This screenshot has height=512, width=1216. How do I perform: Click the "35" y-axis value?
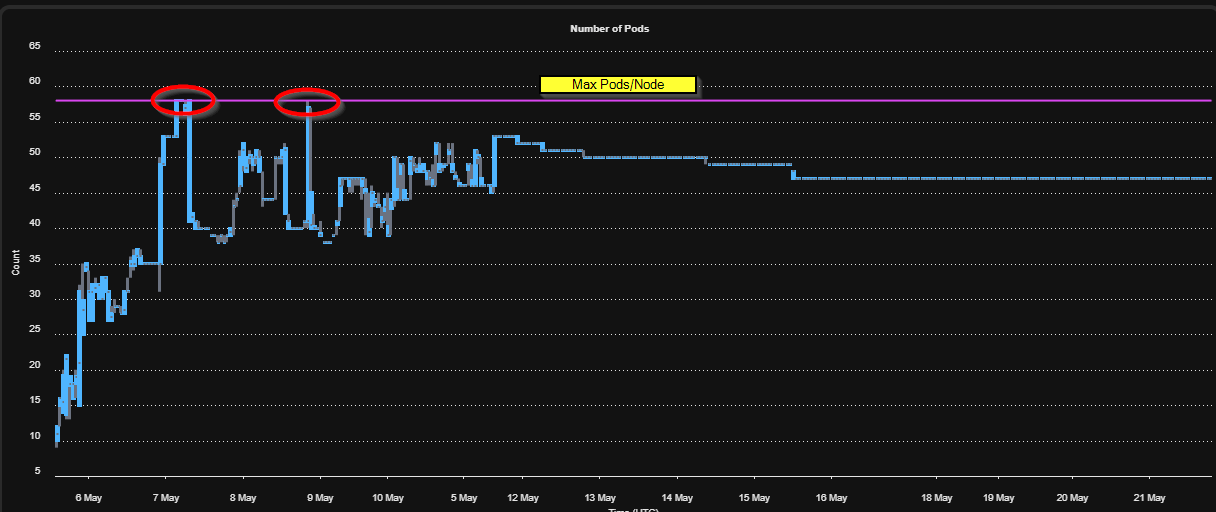click(35, 259)
